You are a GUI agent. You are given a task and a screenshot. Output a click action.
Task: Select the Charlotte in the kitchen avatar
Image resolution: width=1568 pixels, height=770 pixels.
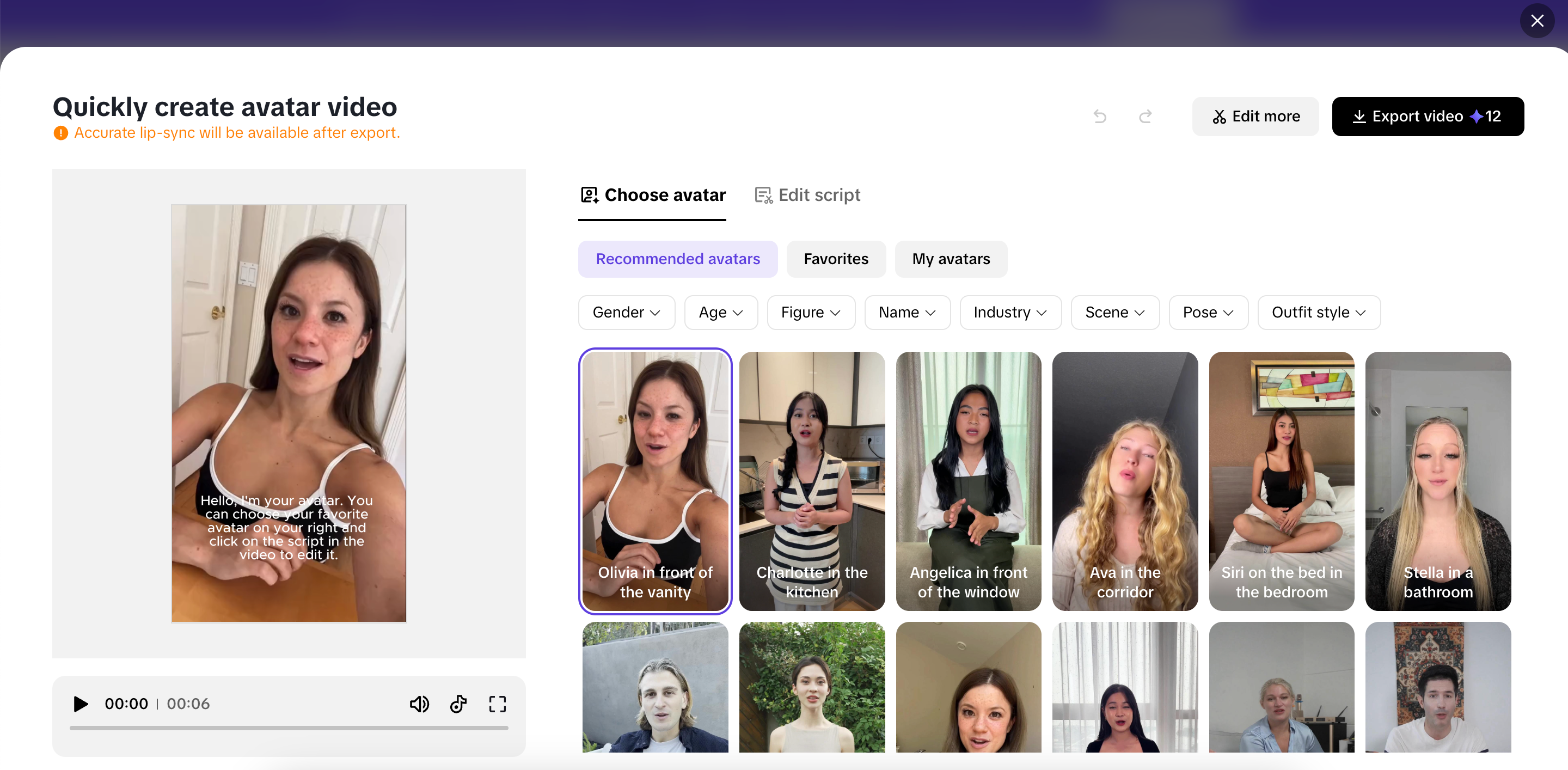point(811,480)
